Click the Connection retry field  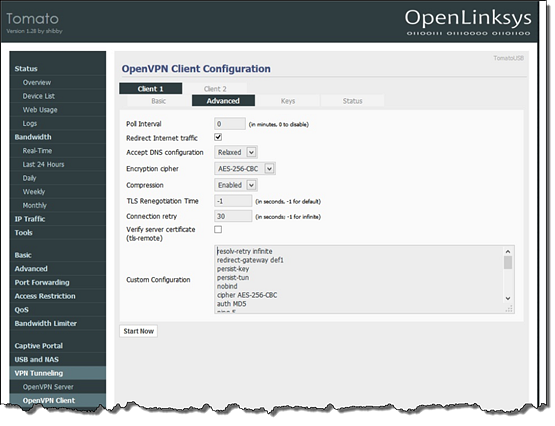(x=233, y=216)
